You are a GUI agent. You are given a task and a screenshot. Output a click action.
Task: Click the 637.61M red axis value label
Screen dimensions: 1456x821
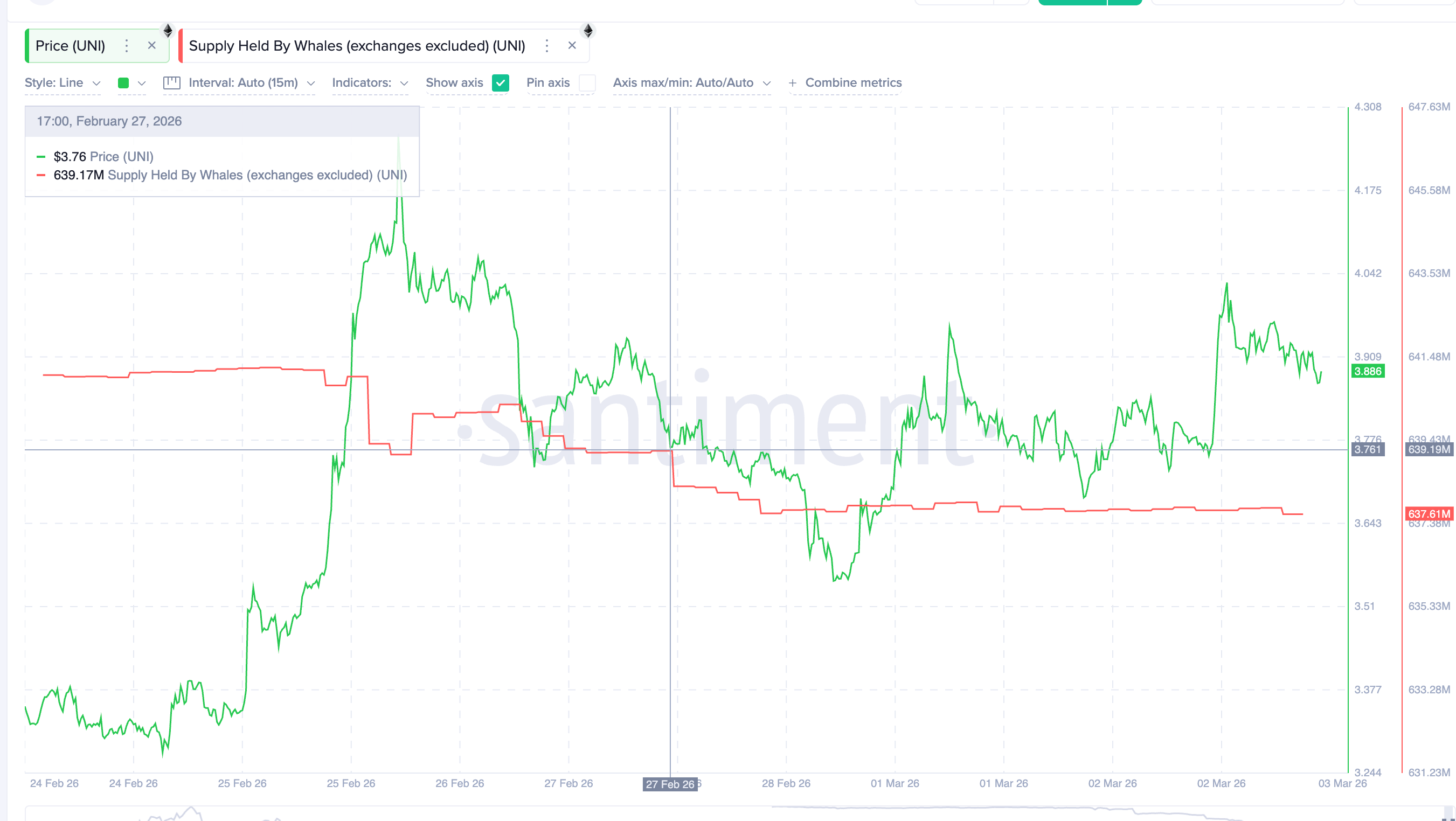(x=1429, y=513)
